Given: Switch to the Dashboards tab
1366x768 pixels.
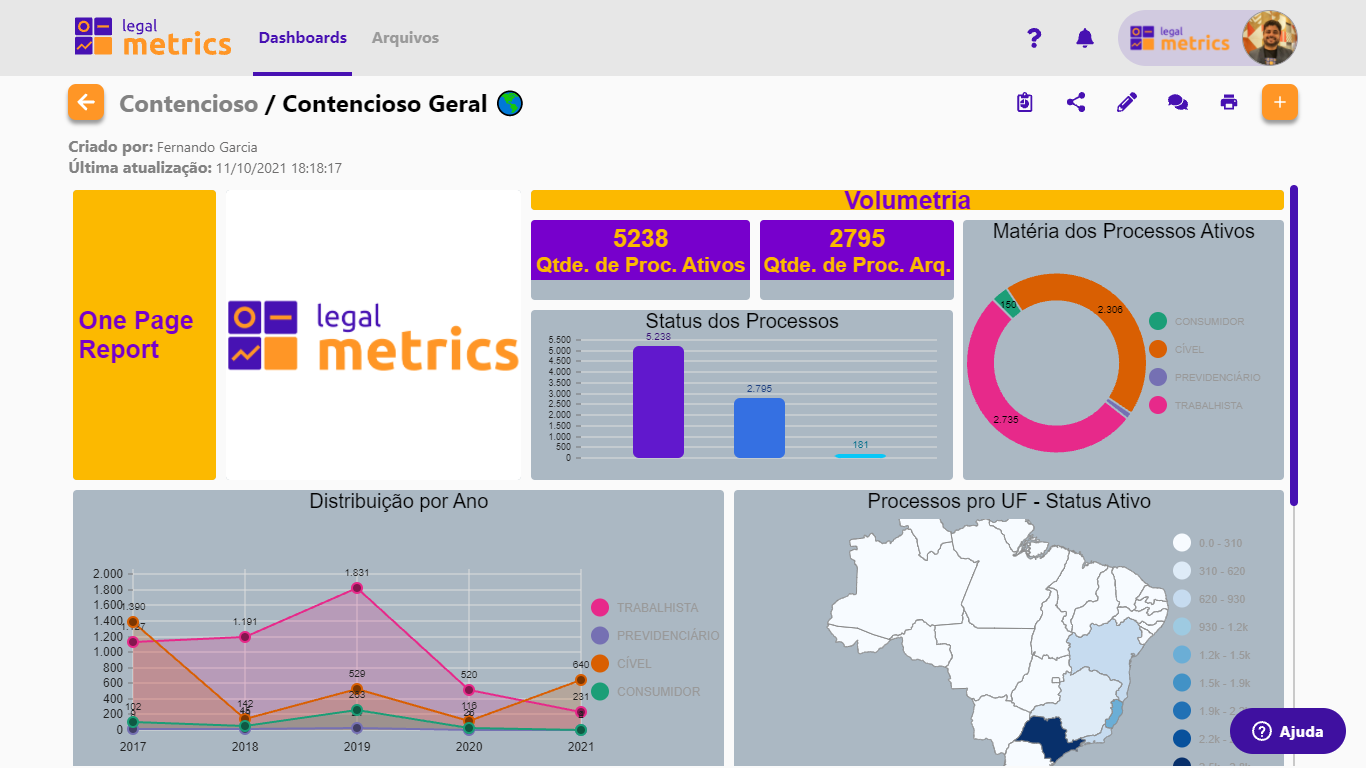Looking at the screenshot, I should (303, 38).
